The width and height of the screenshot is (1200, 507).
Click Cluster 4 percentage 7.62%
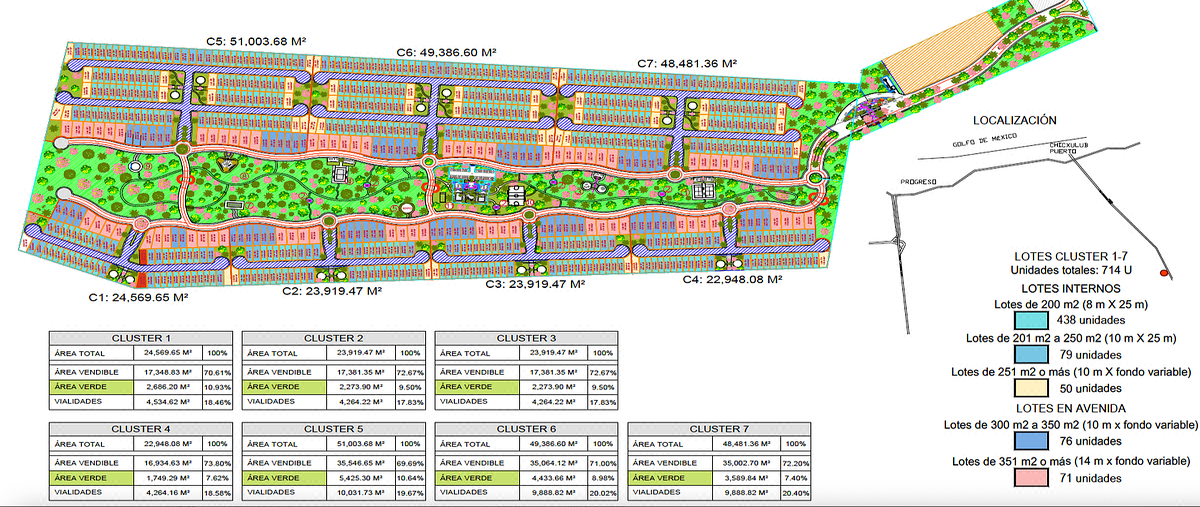click(x=216, y=478)
